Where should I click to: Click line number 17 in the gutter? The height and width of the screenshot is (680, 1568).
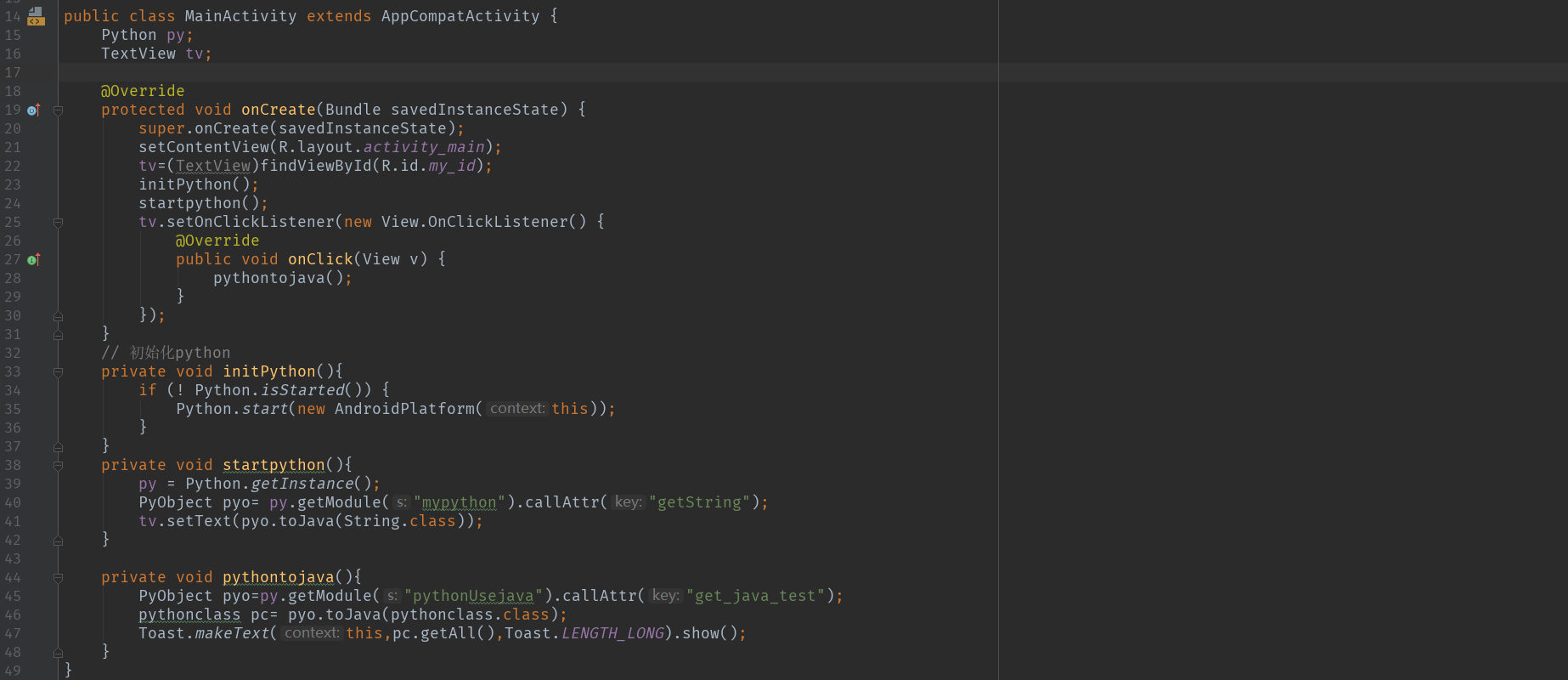(13, 72)
